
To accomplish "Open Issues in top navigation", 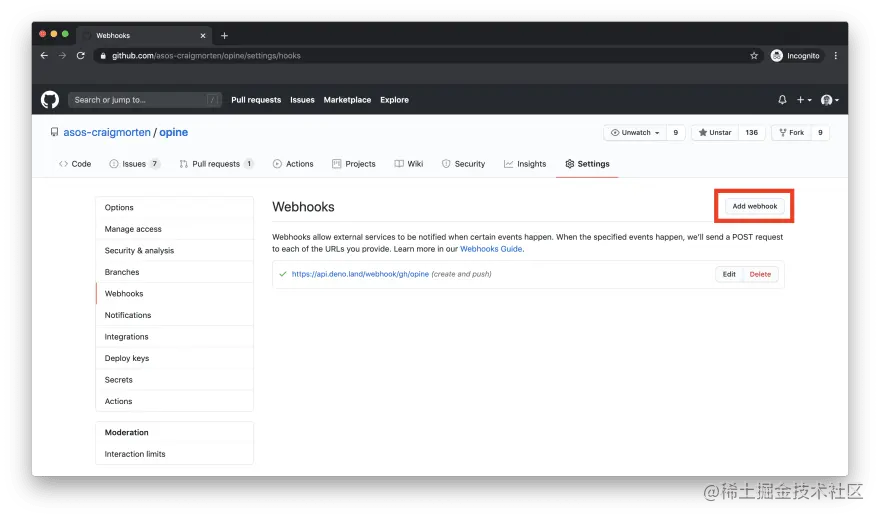I will point(302,100).
